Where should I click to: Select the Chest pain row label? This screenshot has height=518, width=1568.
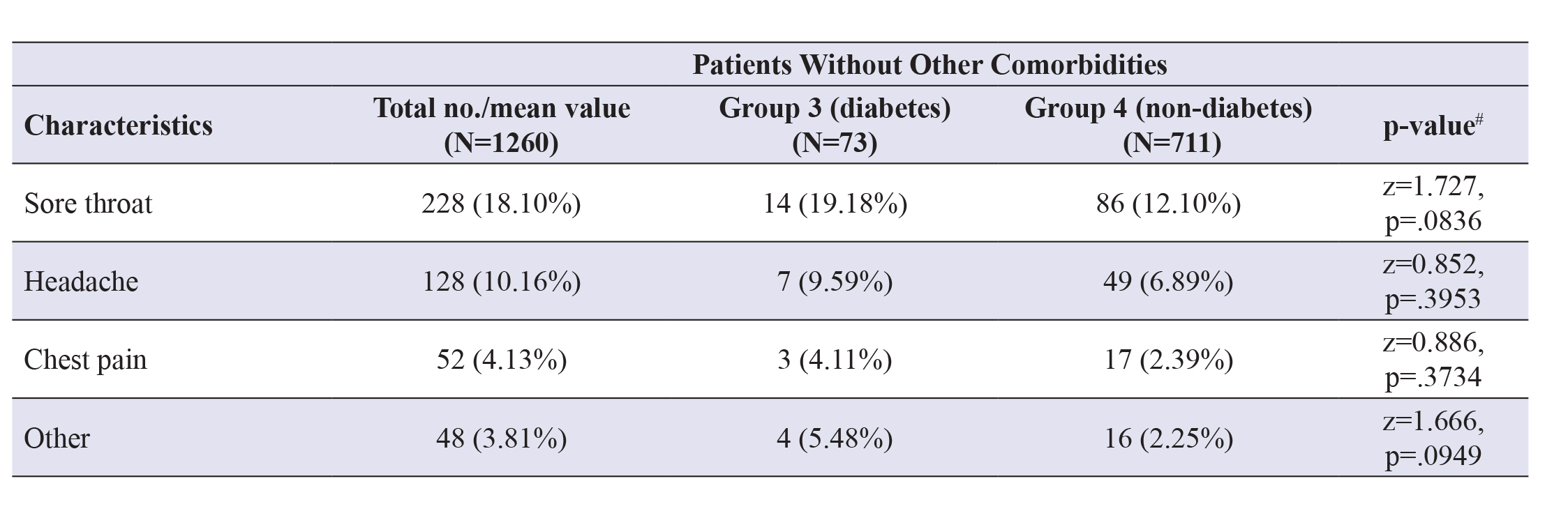pyautogui.click(x=85, y=360)
